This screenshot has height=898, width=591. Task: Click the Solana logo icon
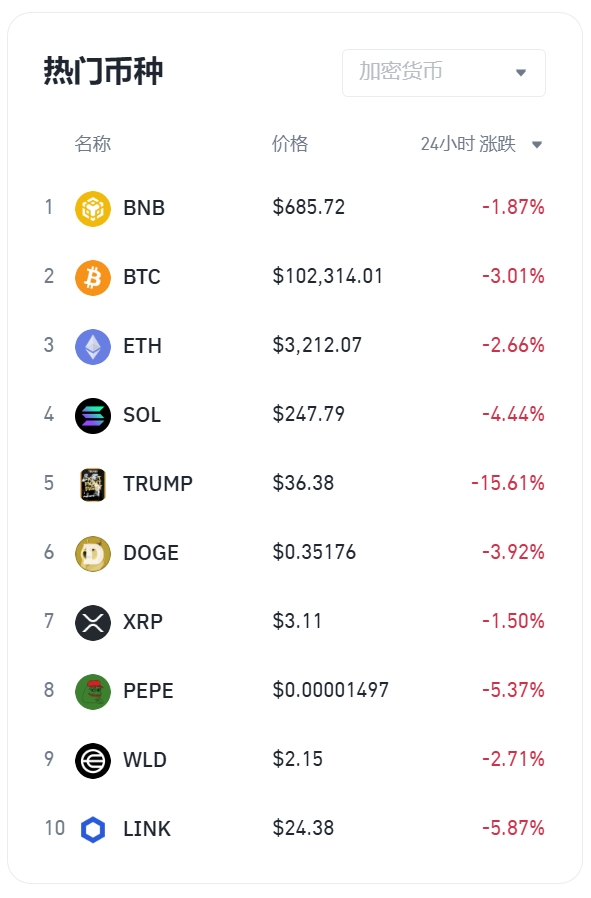pyautogui.click(x=93, y=416)
